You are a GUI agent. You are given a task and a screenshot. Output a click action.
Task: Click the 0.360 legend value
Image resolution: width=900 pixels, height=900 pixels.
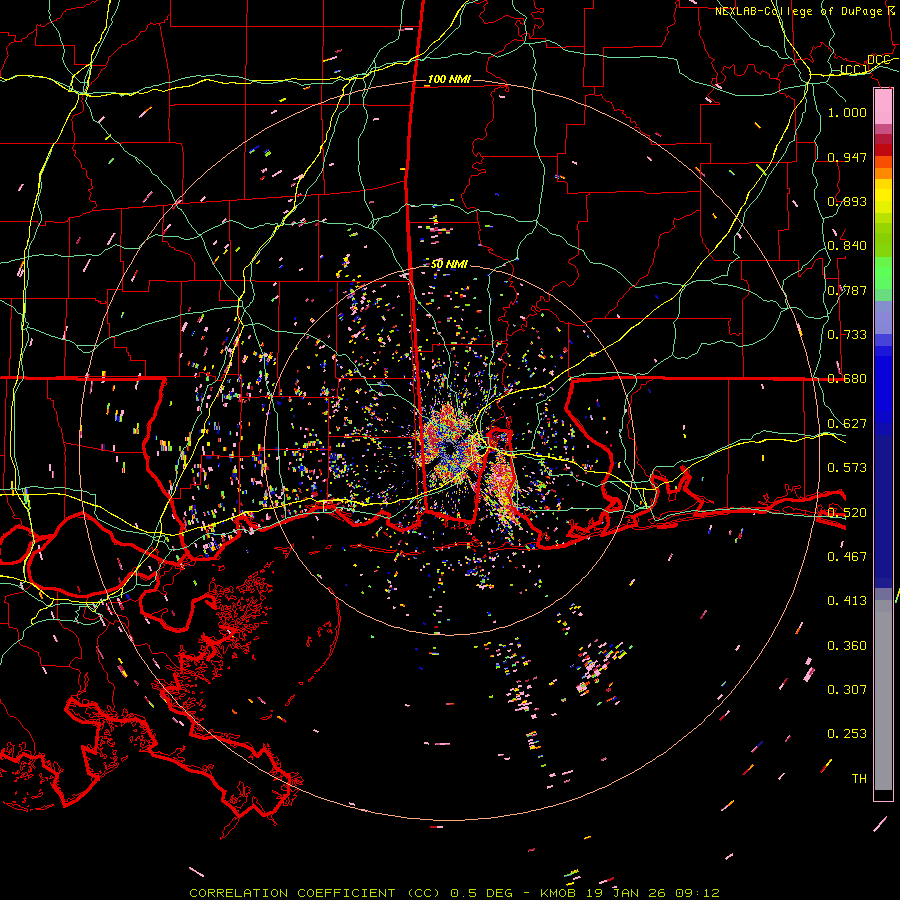point(847,646)
